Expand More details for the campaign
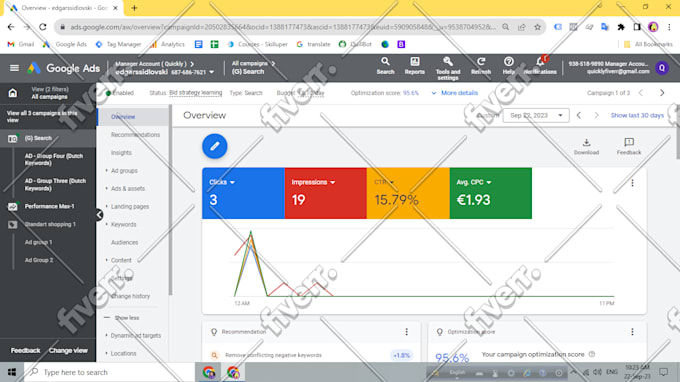Image resolution: width=680 pixels, height=382 pixels. pos(454,93)
